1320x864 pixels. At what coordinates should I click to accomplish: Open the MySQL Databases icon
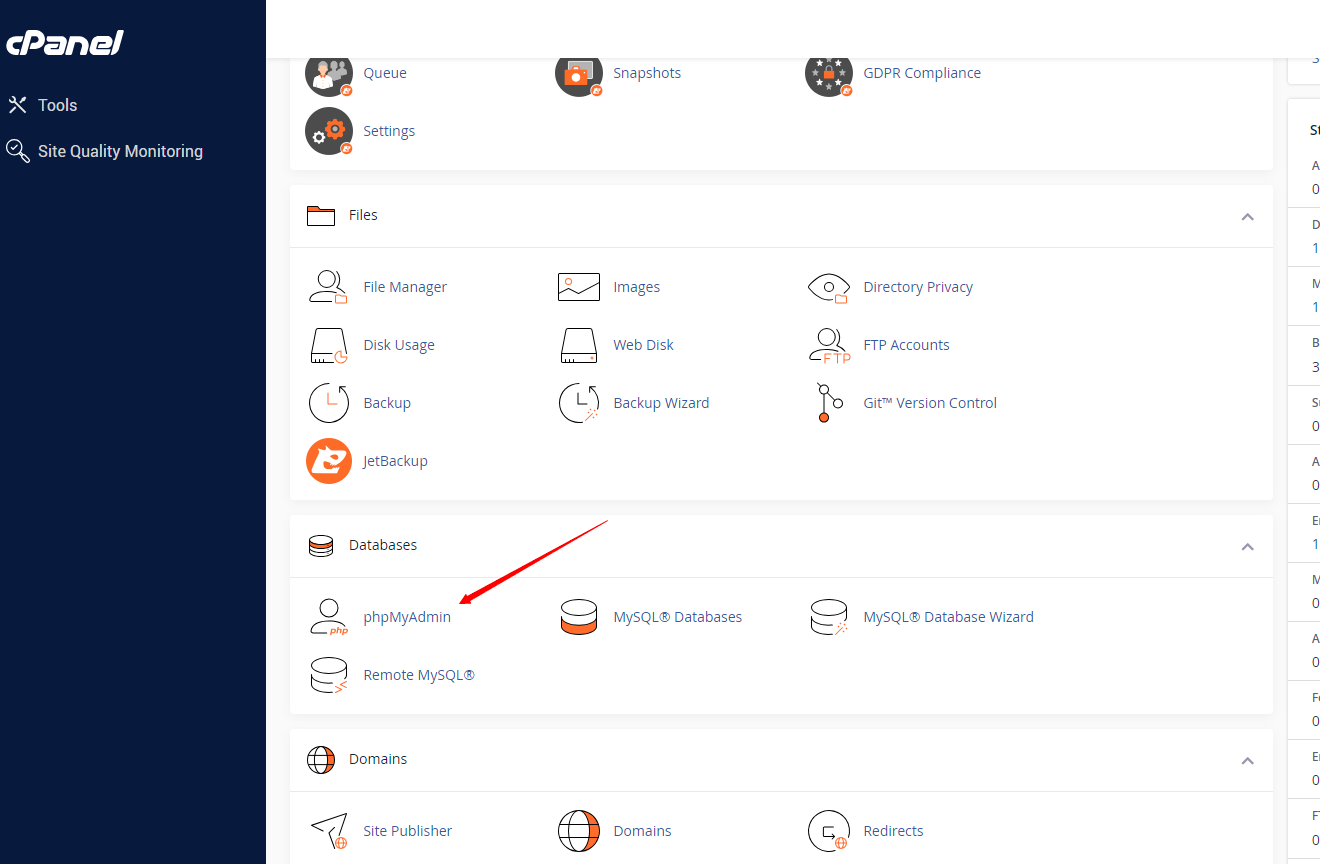point(578,617)
